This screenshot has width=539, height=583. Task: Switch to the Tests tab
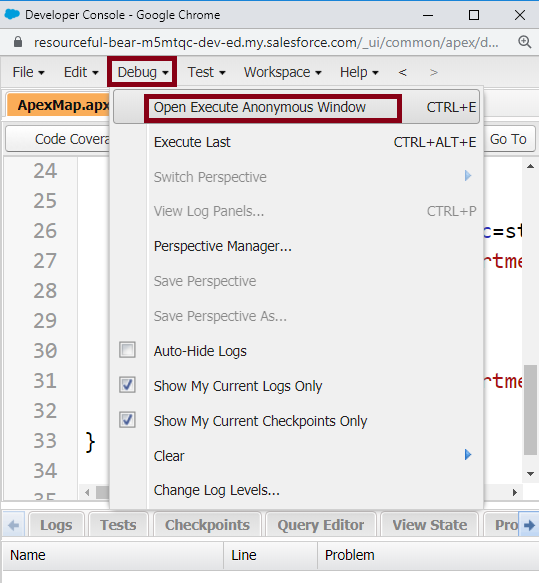(x=118, y=525)
